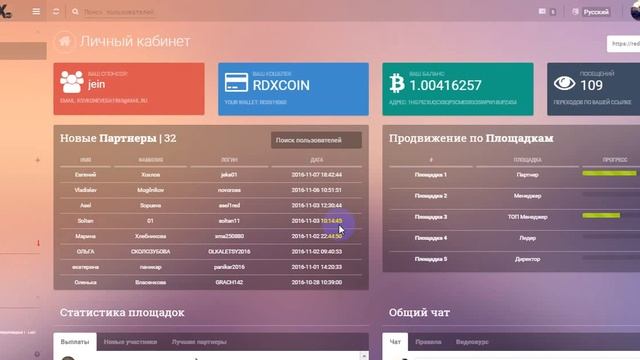Click the language flag icon next to Русский

pos(575,12)
